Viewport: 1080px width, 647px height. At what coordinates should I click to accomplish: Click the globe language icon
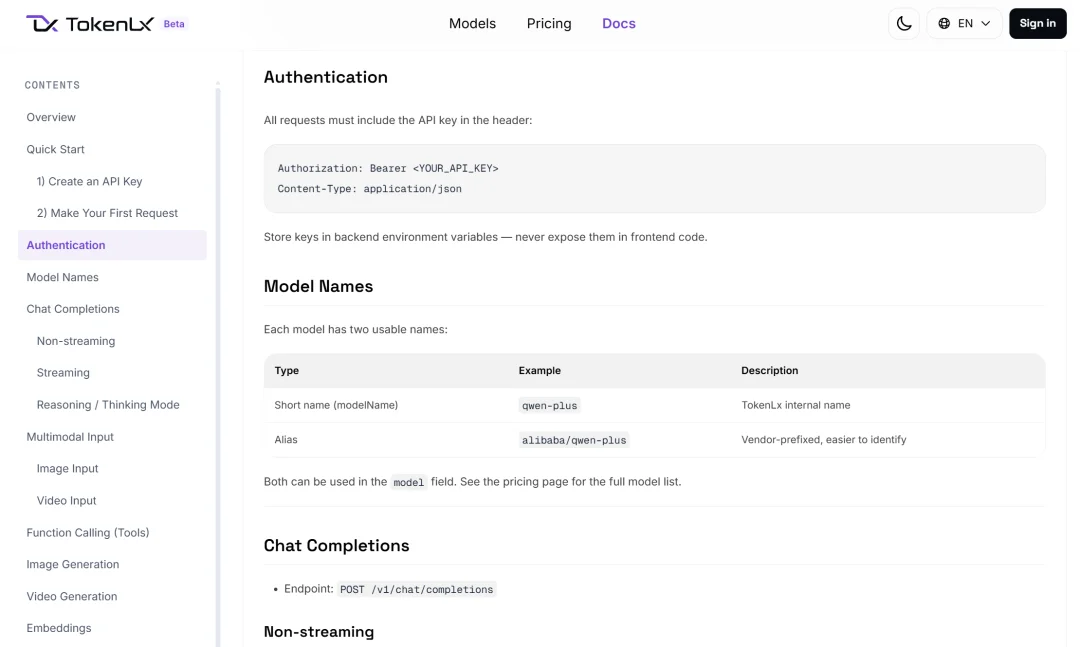(x=944, y=23)
